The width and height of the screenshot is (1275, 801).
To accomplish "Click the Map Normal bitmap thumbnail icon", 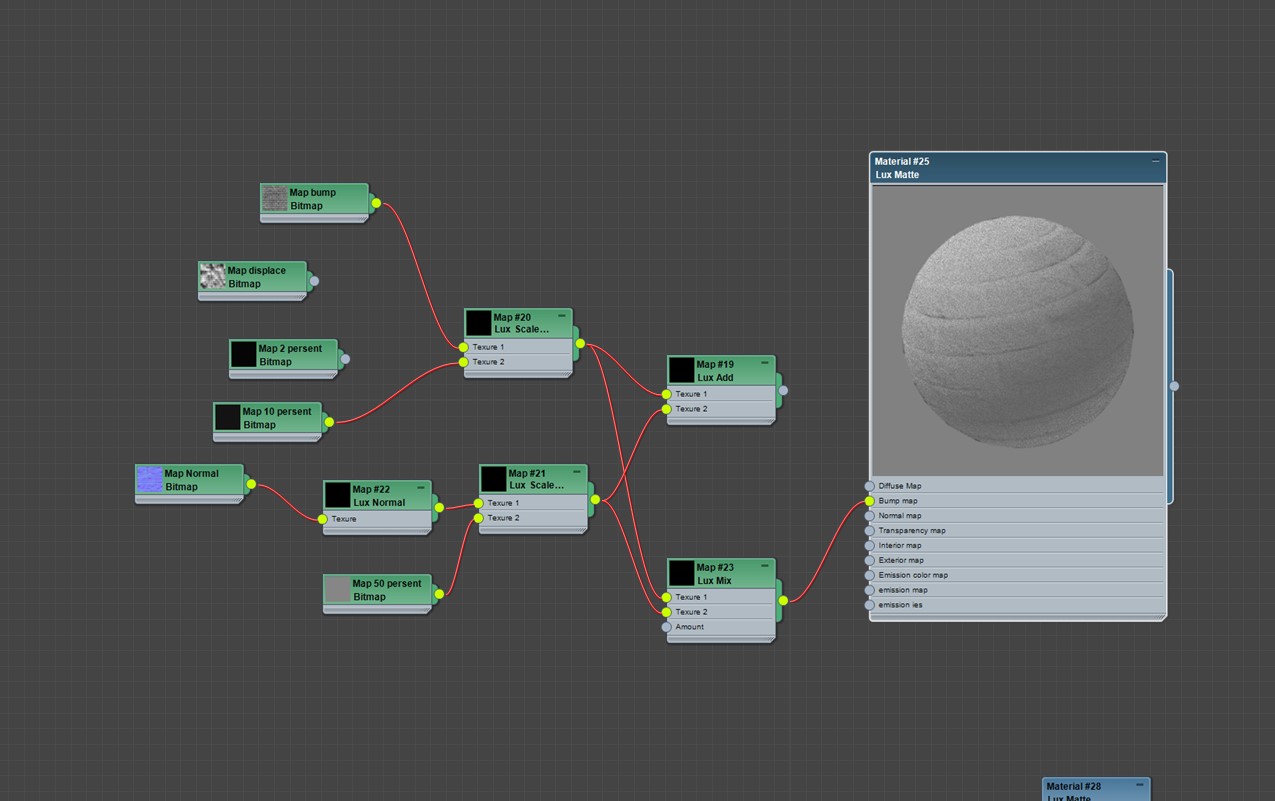I will tap(149, 480).
